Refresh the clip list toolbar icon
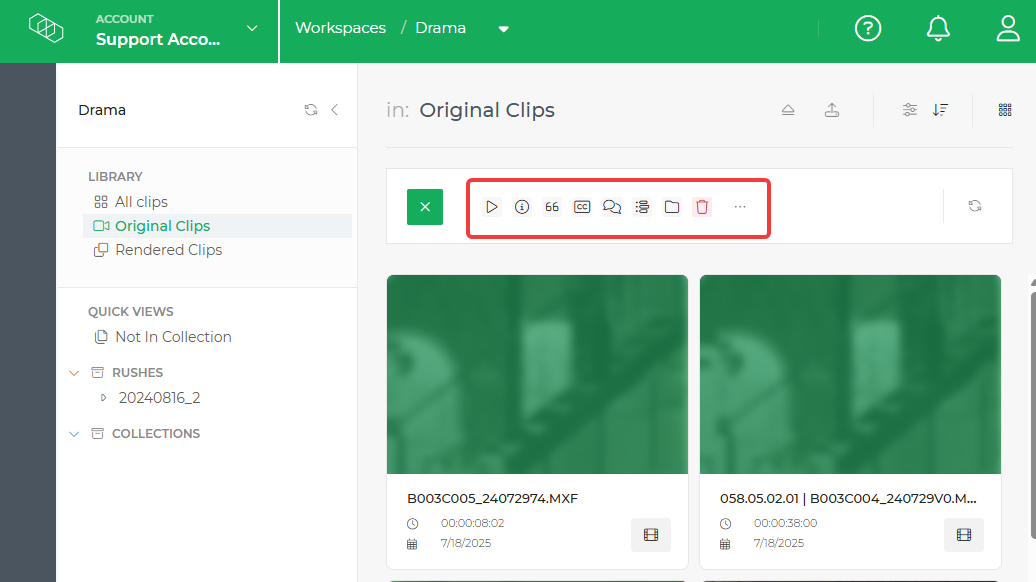 (975, 206)
